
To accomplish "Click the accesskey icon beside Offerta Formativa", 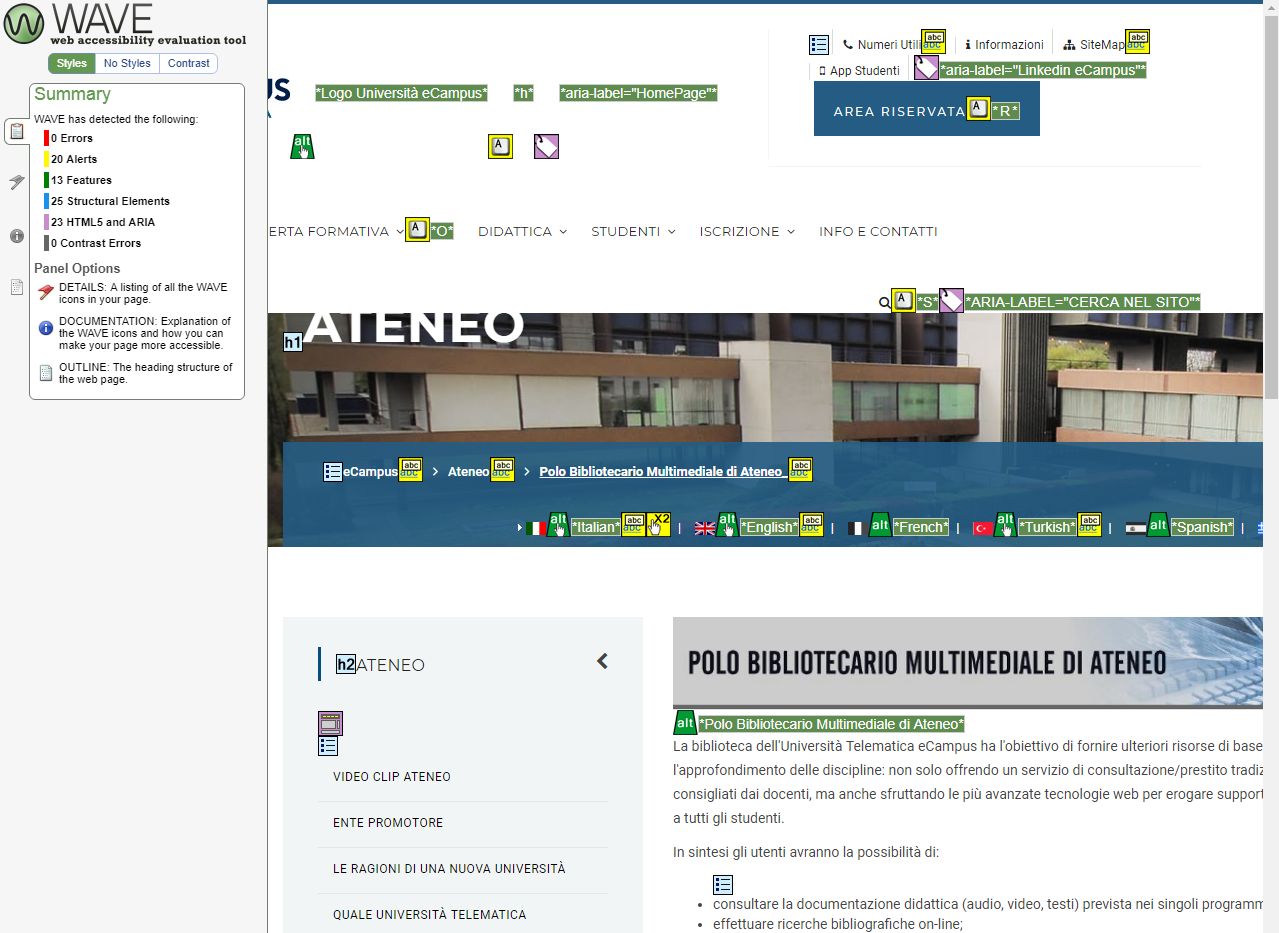I will [417, 229].
